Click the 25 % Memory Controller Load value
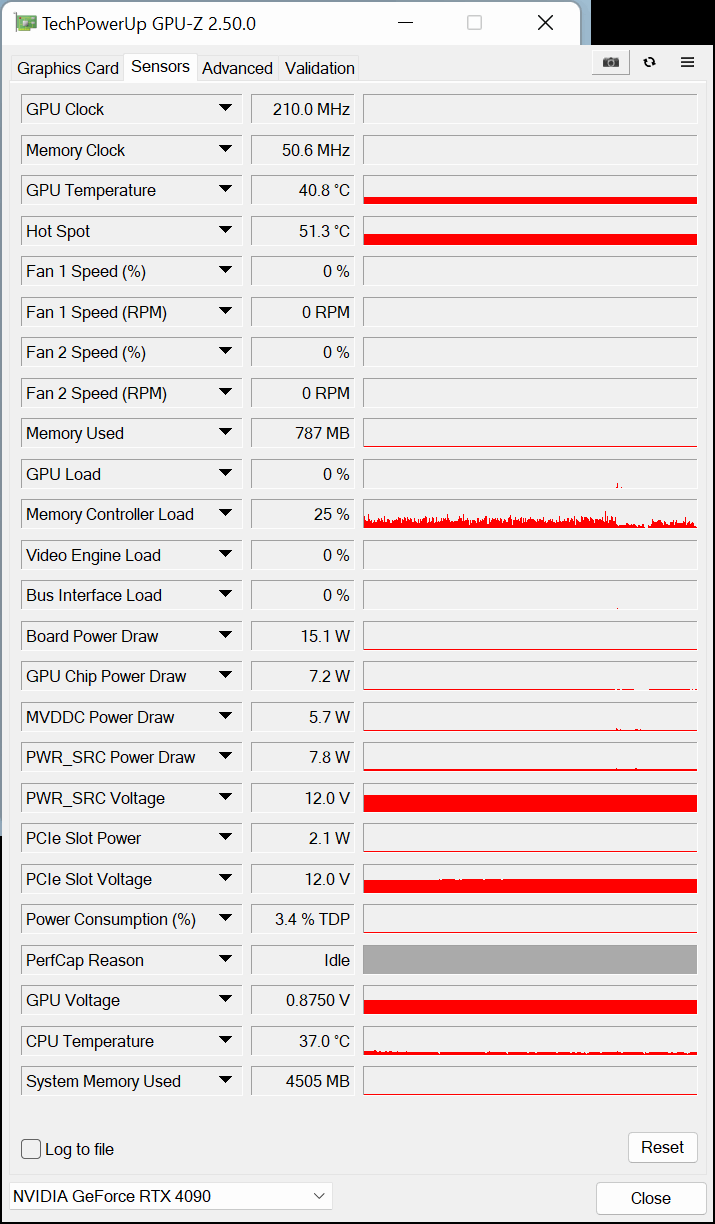Image resolution: width=715 pixels, height=1224 pixels. click(303, 514)
